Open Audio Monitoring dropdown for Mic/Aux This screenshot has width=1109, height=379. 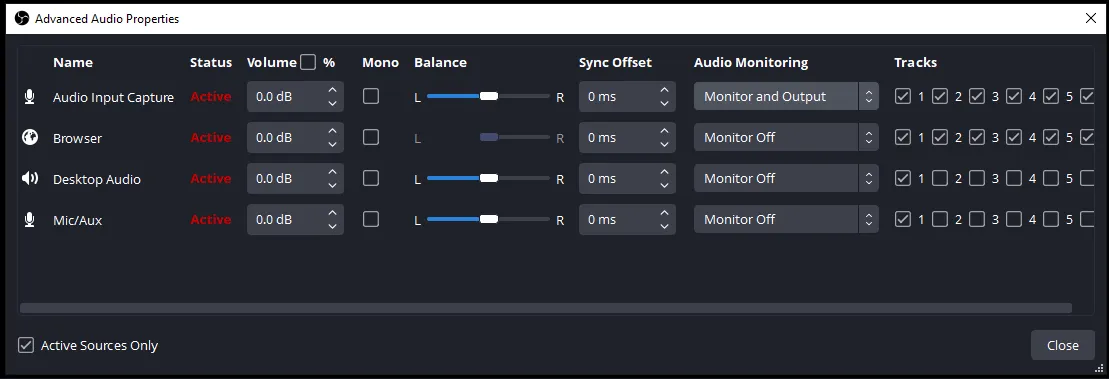786,219
